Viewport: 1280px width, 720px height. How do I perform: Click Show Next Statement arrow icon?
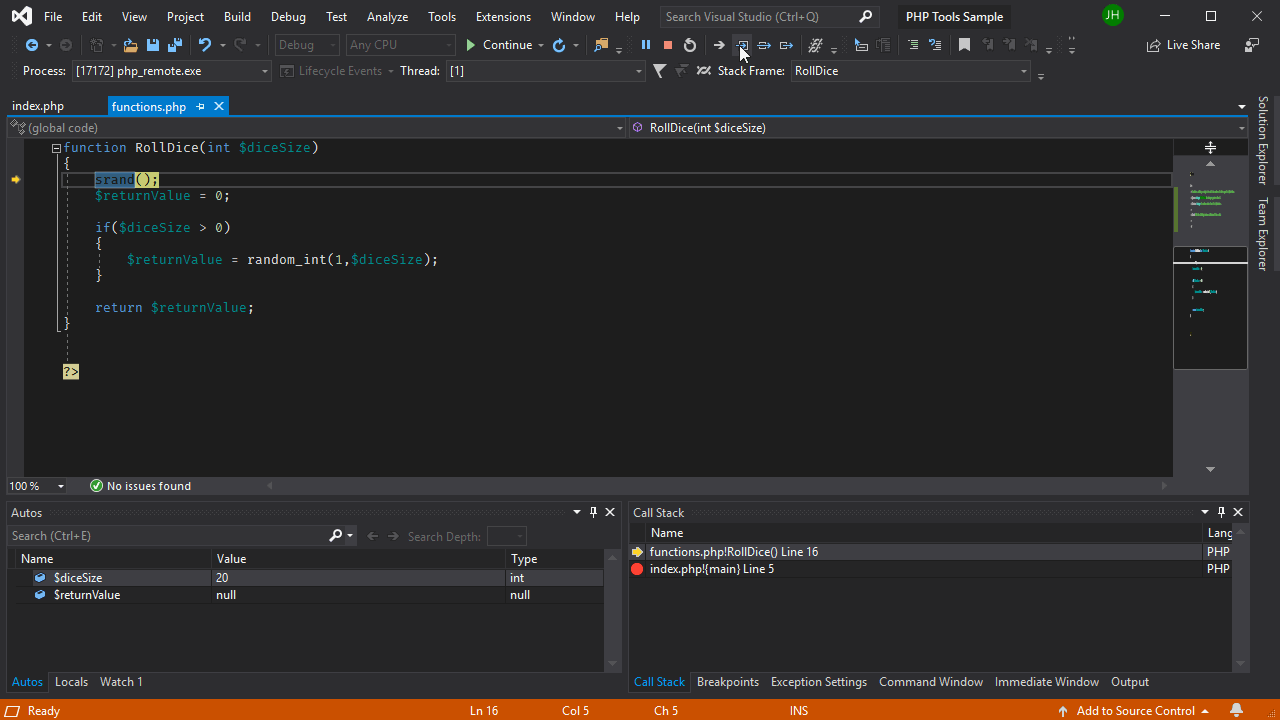(x=719, y=45)
